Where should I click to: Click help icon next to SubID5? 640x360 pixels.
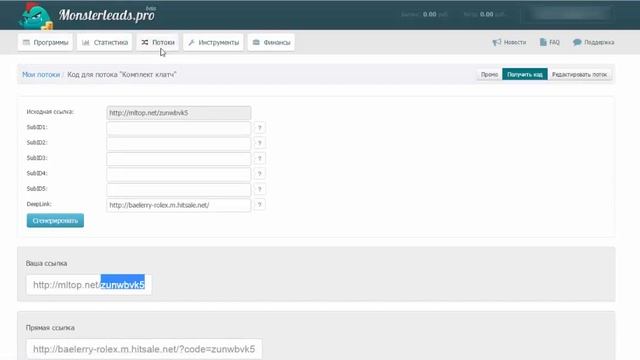[x=259, y=189]
